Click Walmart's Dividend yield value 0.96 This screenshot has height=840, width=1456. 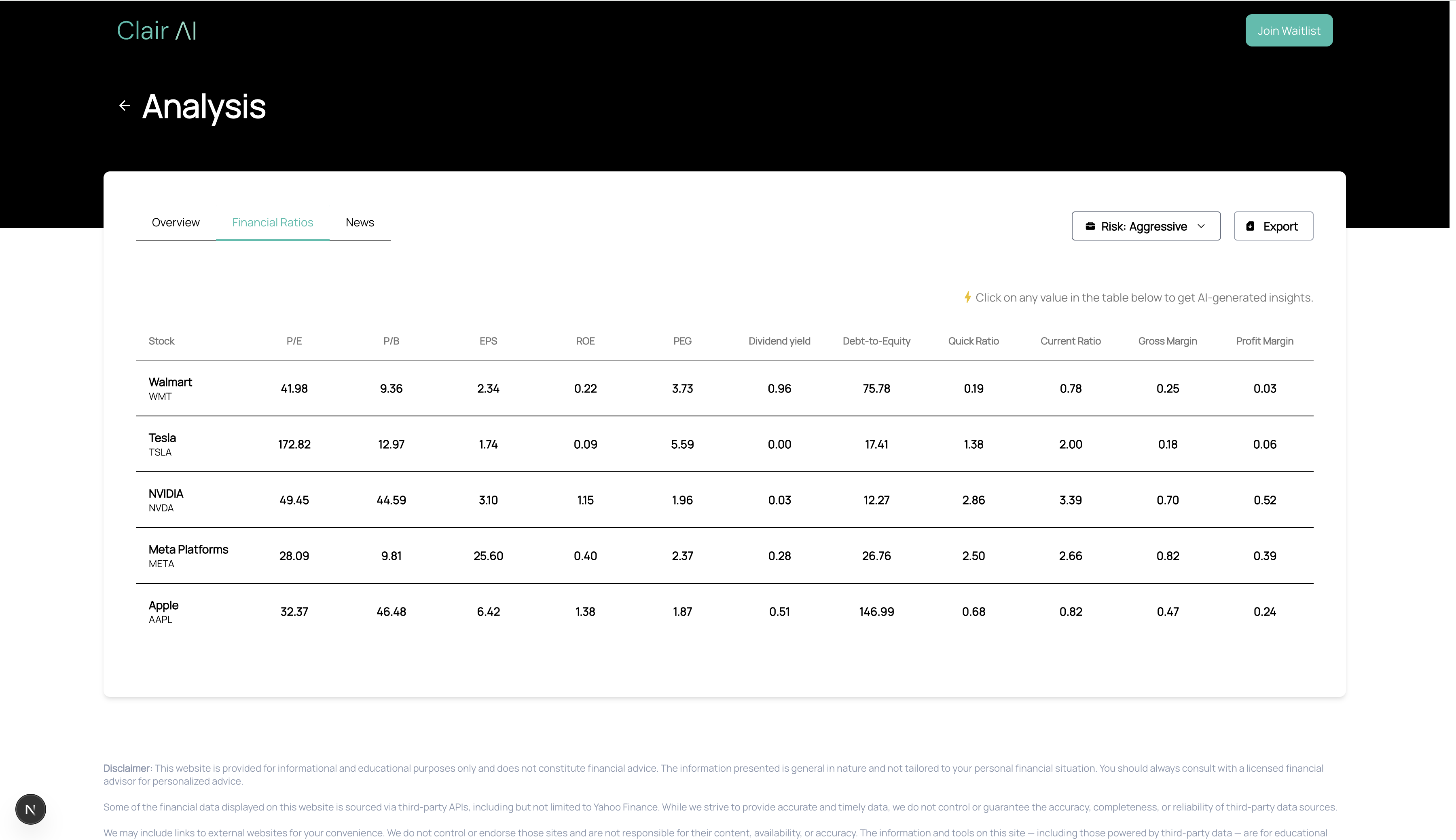[x=779, y=389]
